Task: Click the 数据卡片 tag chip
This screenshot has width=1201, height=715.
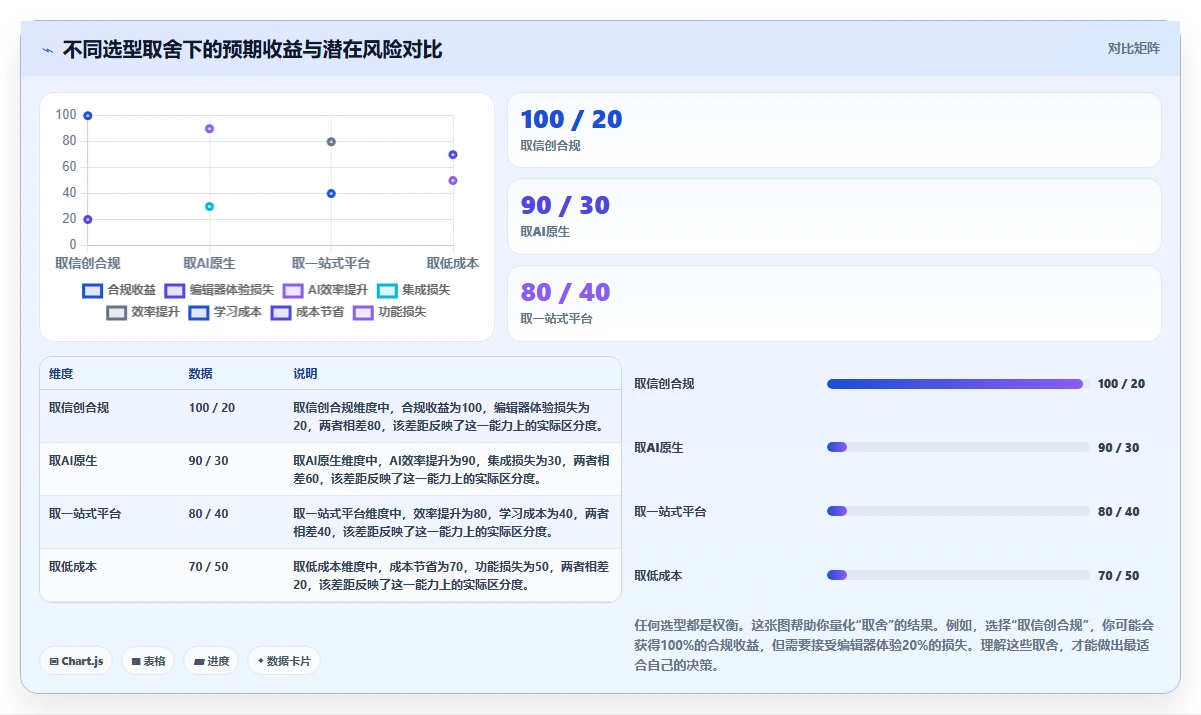Action: coord(284,661)
